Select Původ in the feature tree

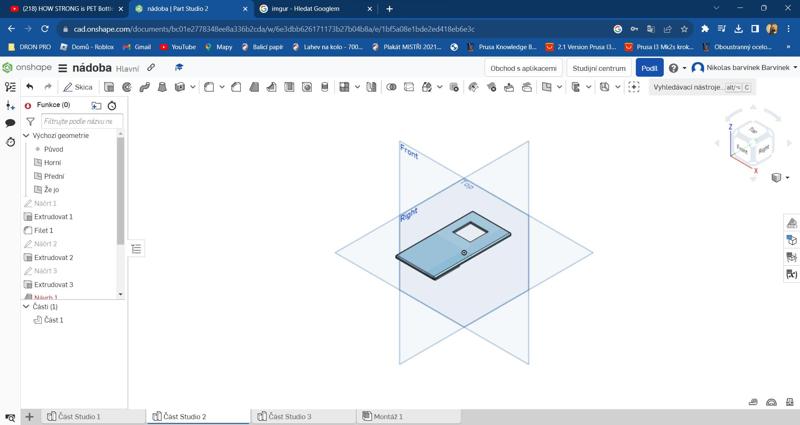pos(54,149)
